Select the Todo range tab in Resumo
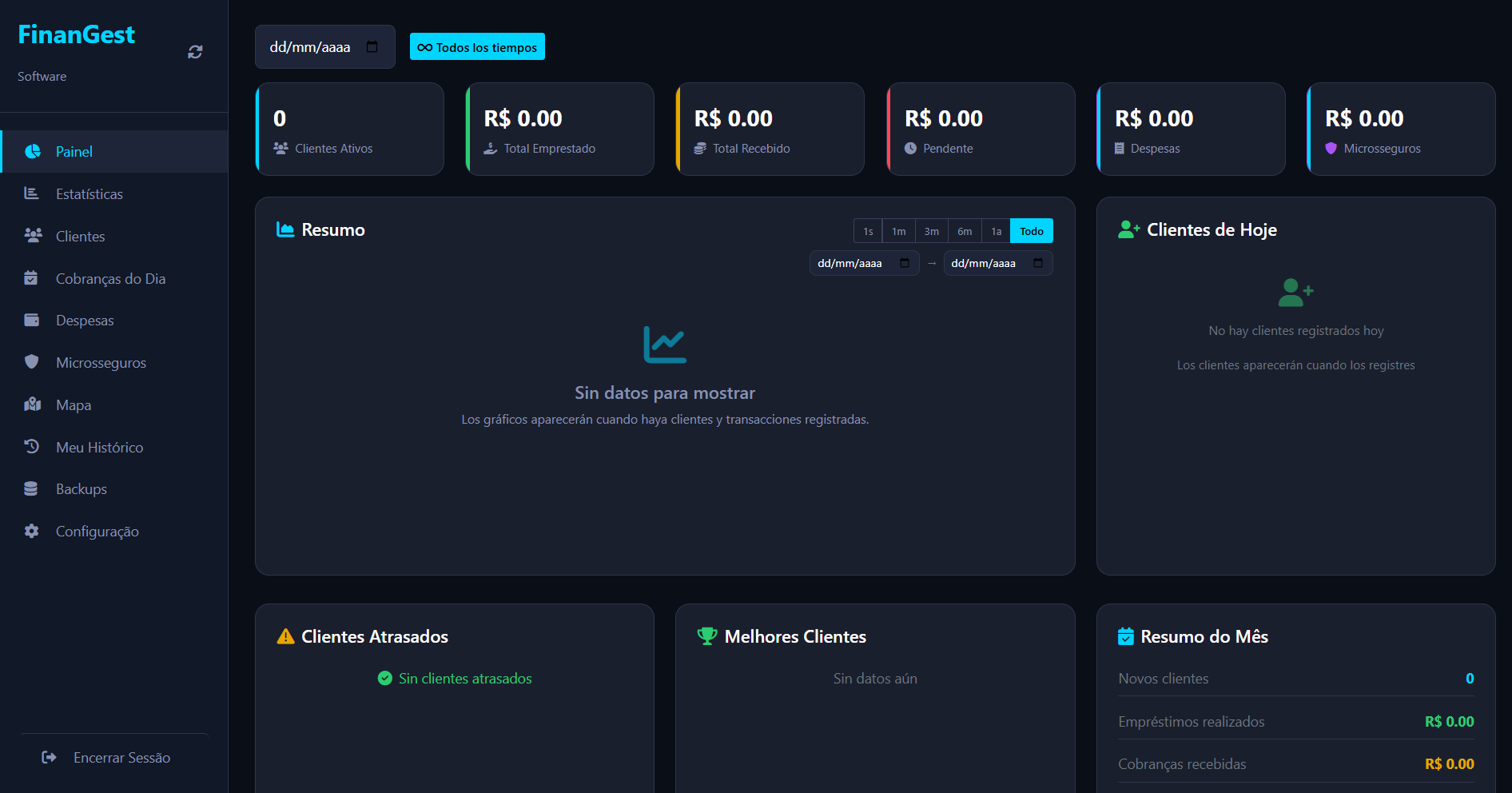This screenshot has height=793, width=1512. (x=1032, y=231)
